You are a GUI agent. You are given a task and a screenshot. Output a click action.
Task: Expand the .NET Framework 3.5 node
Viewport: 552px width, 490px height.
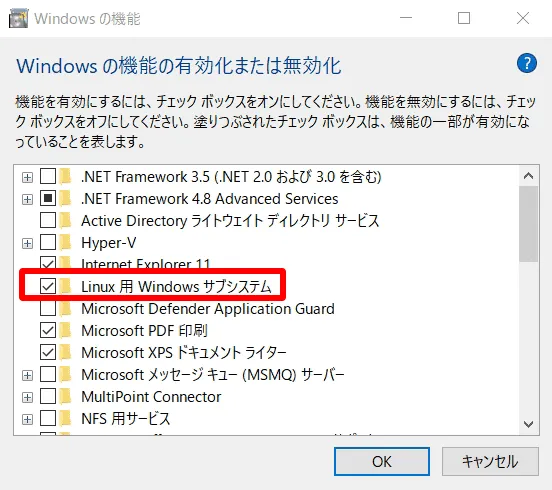coord(27,177)
